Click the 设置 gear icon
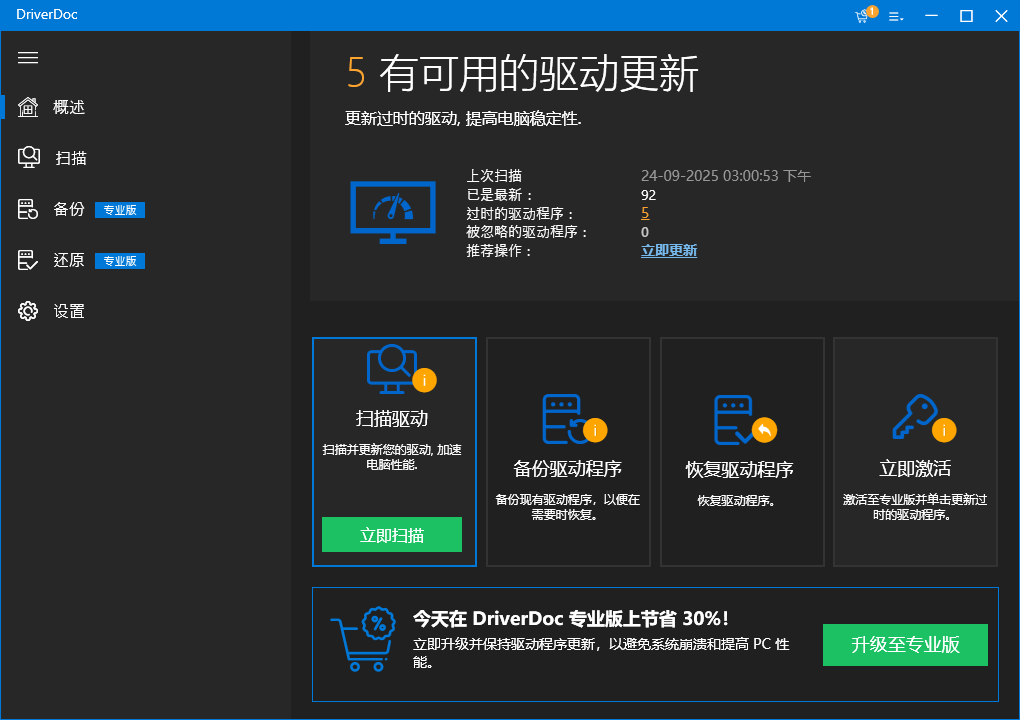 [28, 311]
